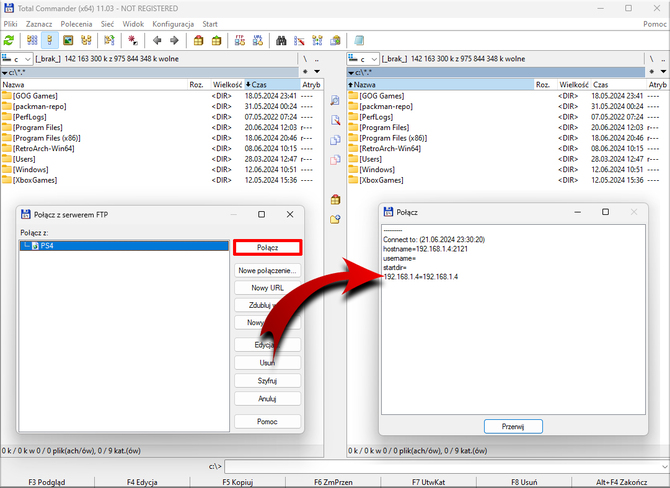This screenshot has width=670, height=488.
Task: Click the Copy files icon in vertical bar
Action: point(335,140)
